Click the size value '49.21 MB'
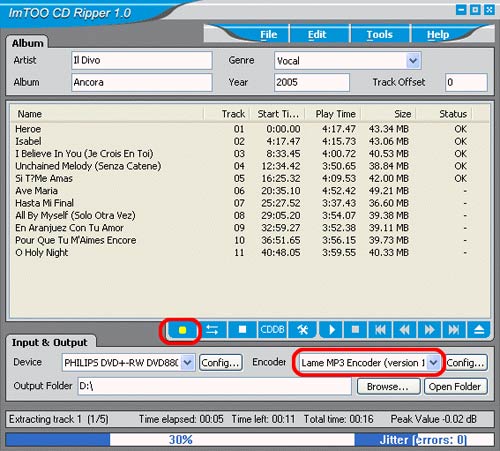 389,191
